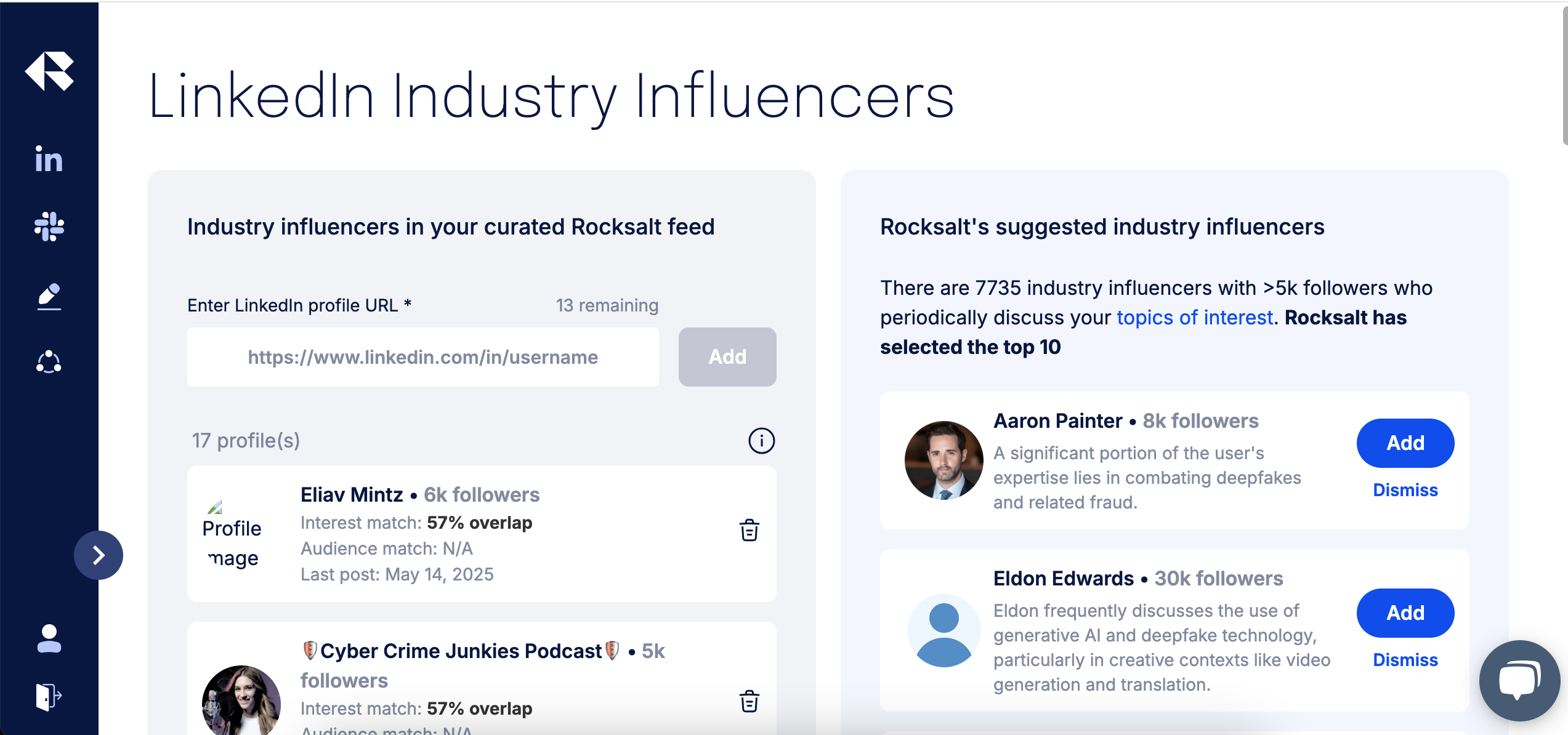Click Eliav Mintz broken profile image

(x=232, y=534)
